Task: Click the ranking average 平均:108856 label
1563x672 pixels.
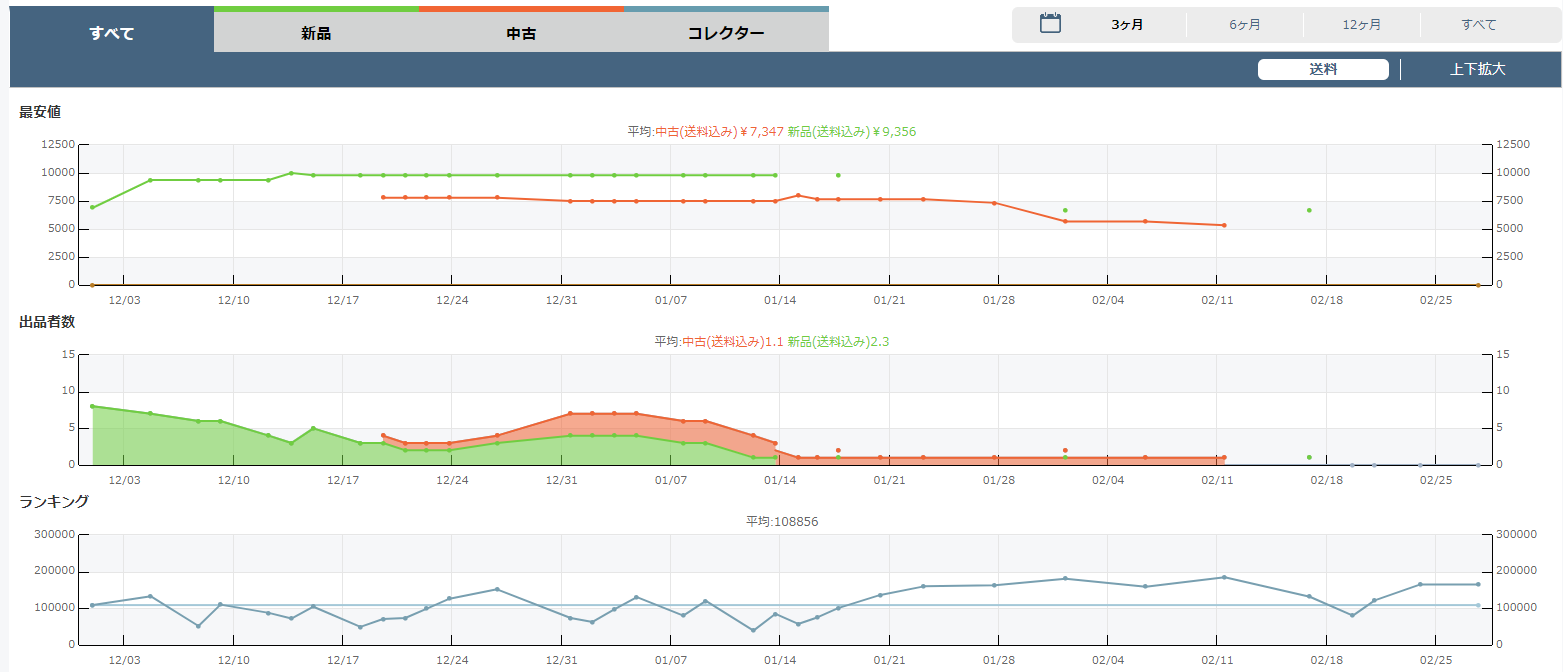Action: (x=782, y=521)
